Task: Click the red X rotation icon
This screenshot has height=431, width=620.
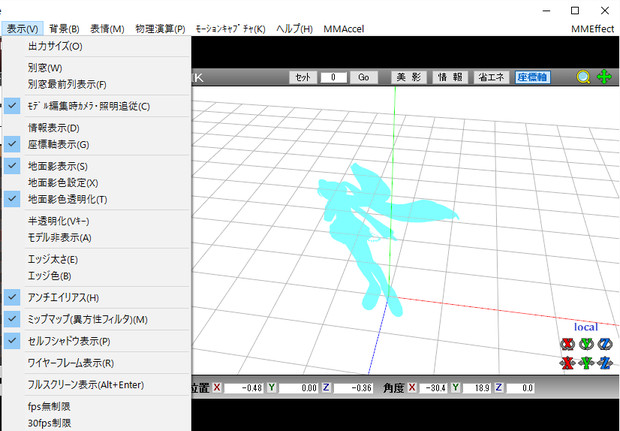Action: [x=567, y=344]
